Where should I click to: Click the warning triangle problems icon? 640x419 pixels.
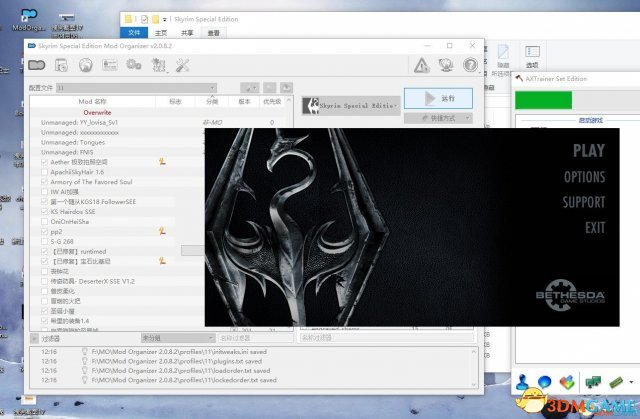[422, 65]
